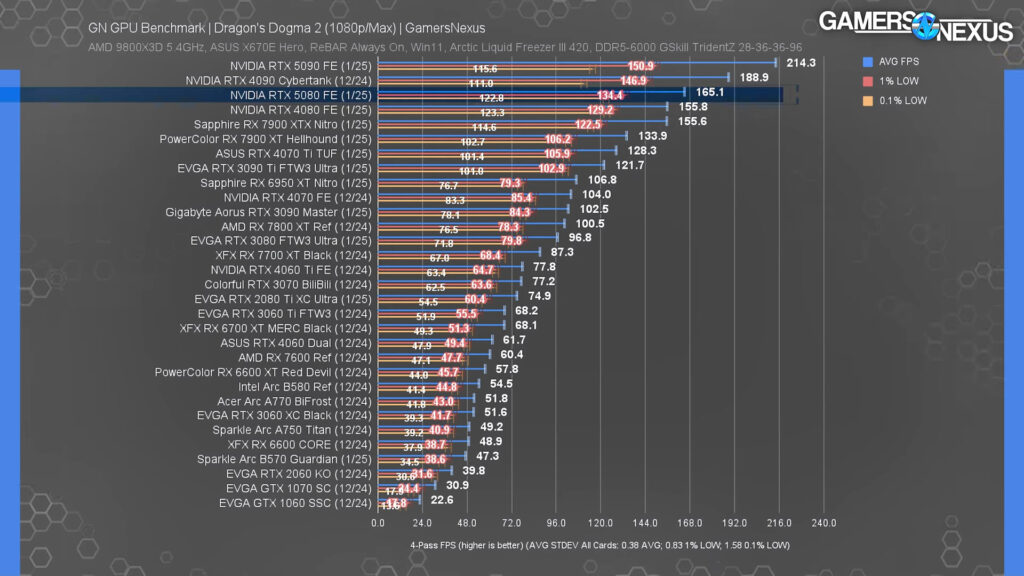The height and width of the screenshot is (576, 1024).
Task: Click the 115.6 0.1% low value
Action: (485, 69)
